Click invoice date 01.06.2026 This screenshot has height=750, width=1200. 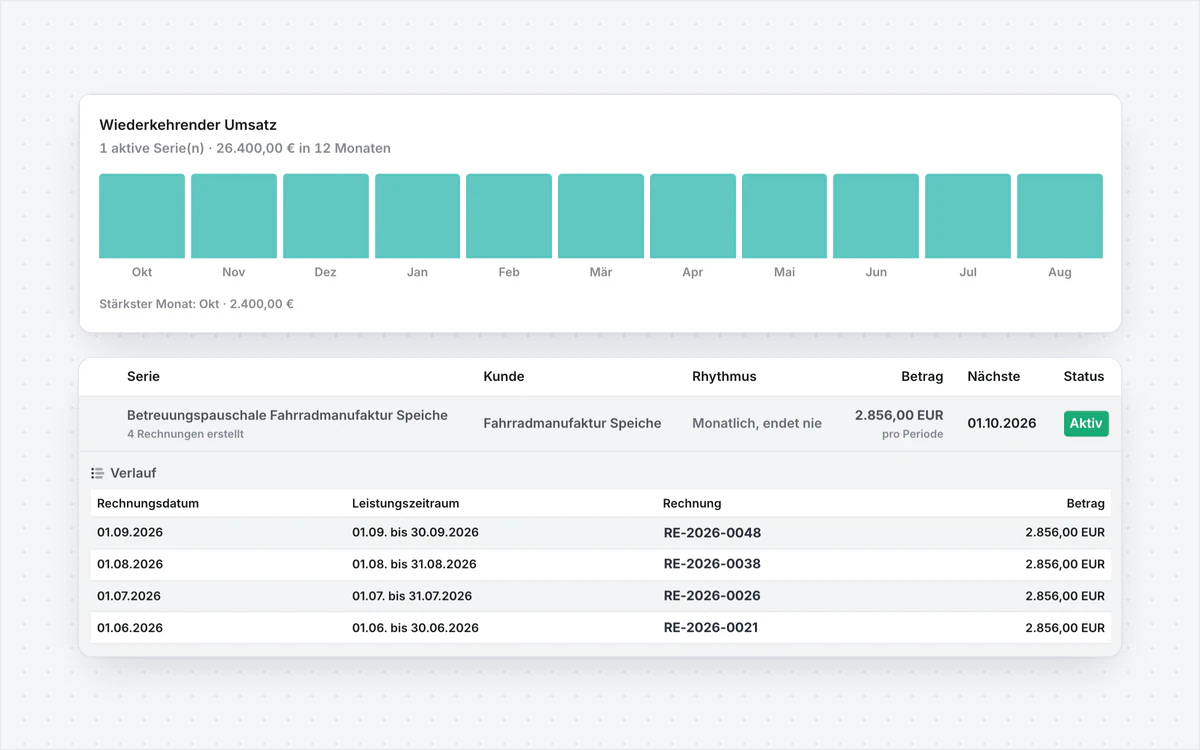tap(130, 628)
